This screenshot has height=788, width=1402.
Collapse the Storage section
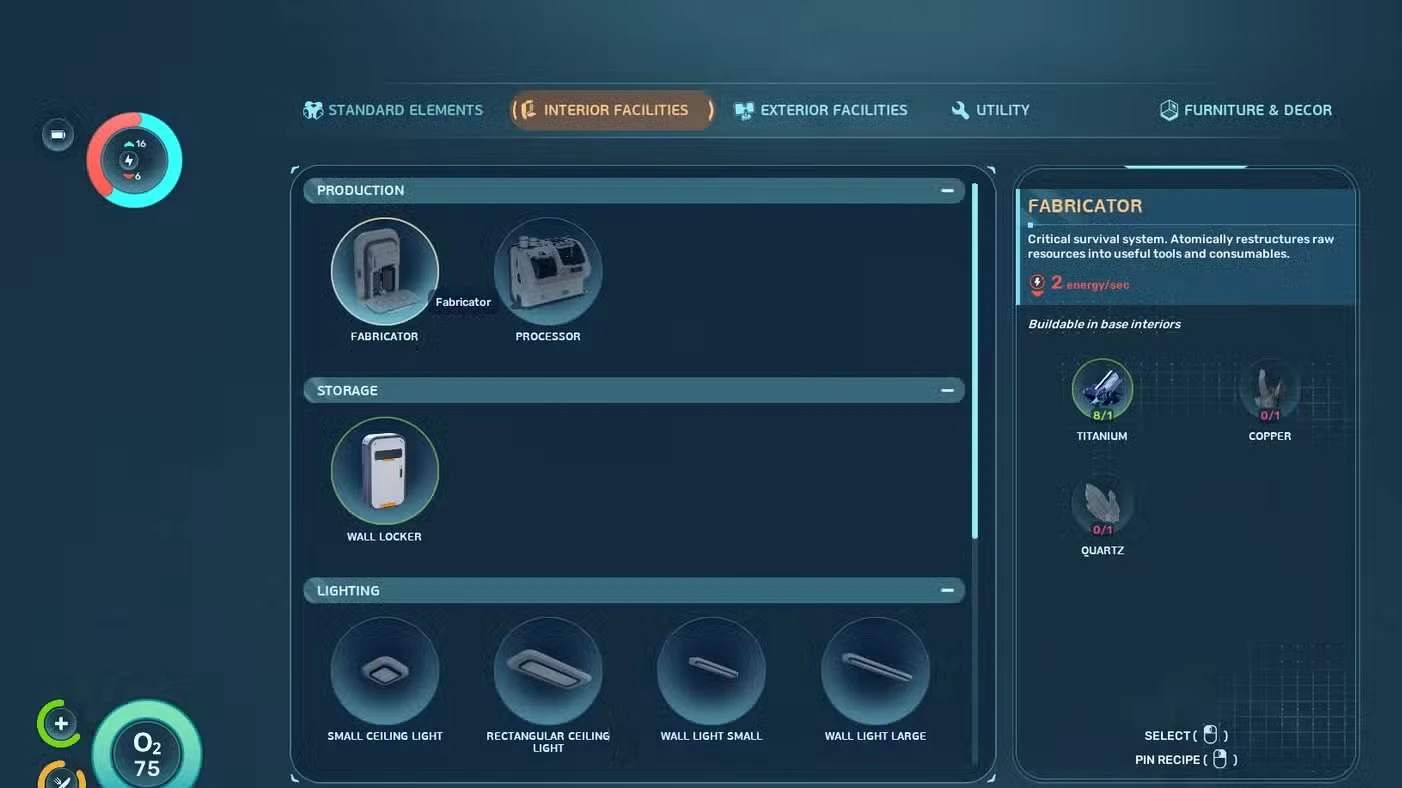point(947,390)
